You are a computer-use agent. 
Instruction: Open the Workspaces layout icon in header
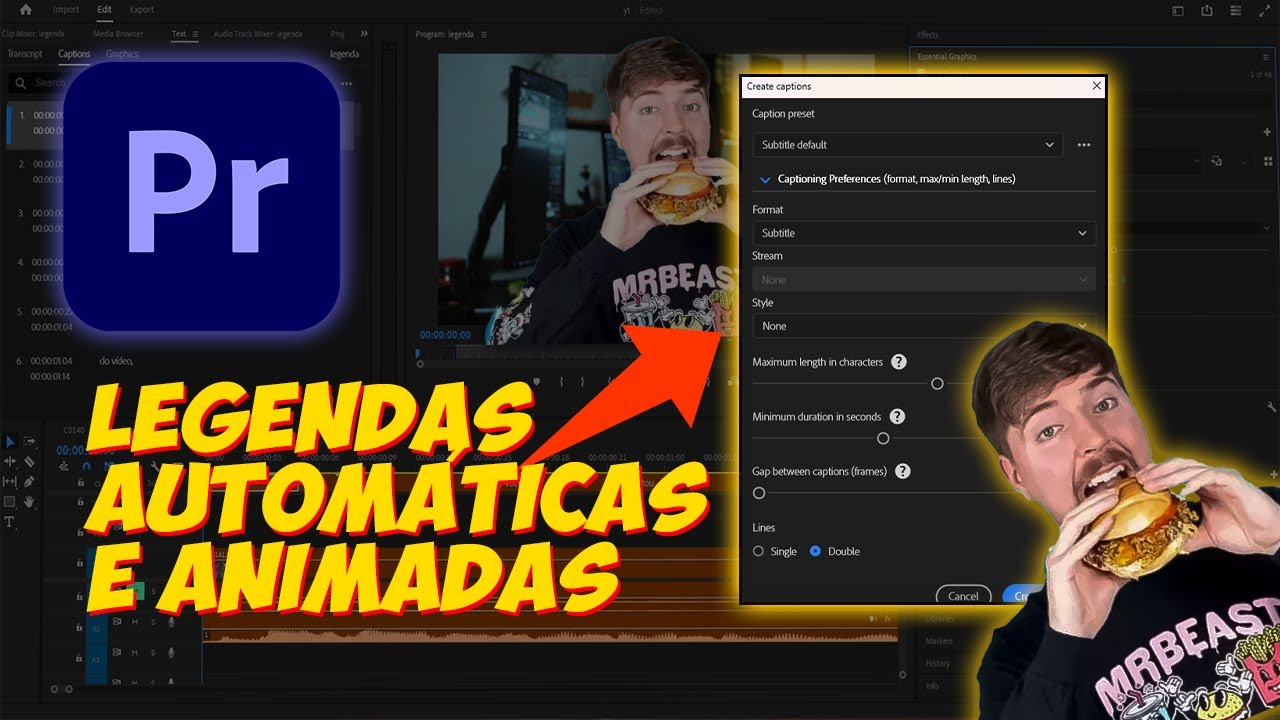point(1178,10)
